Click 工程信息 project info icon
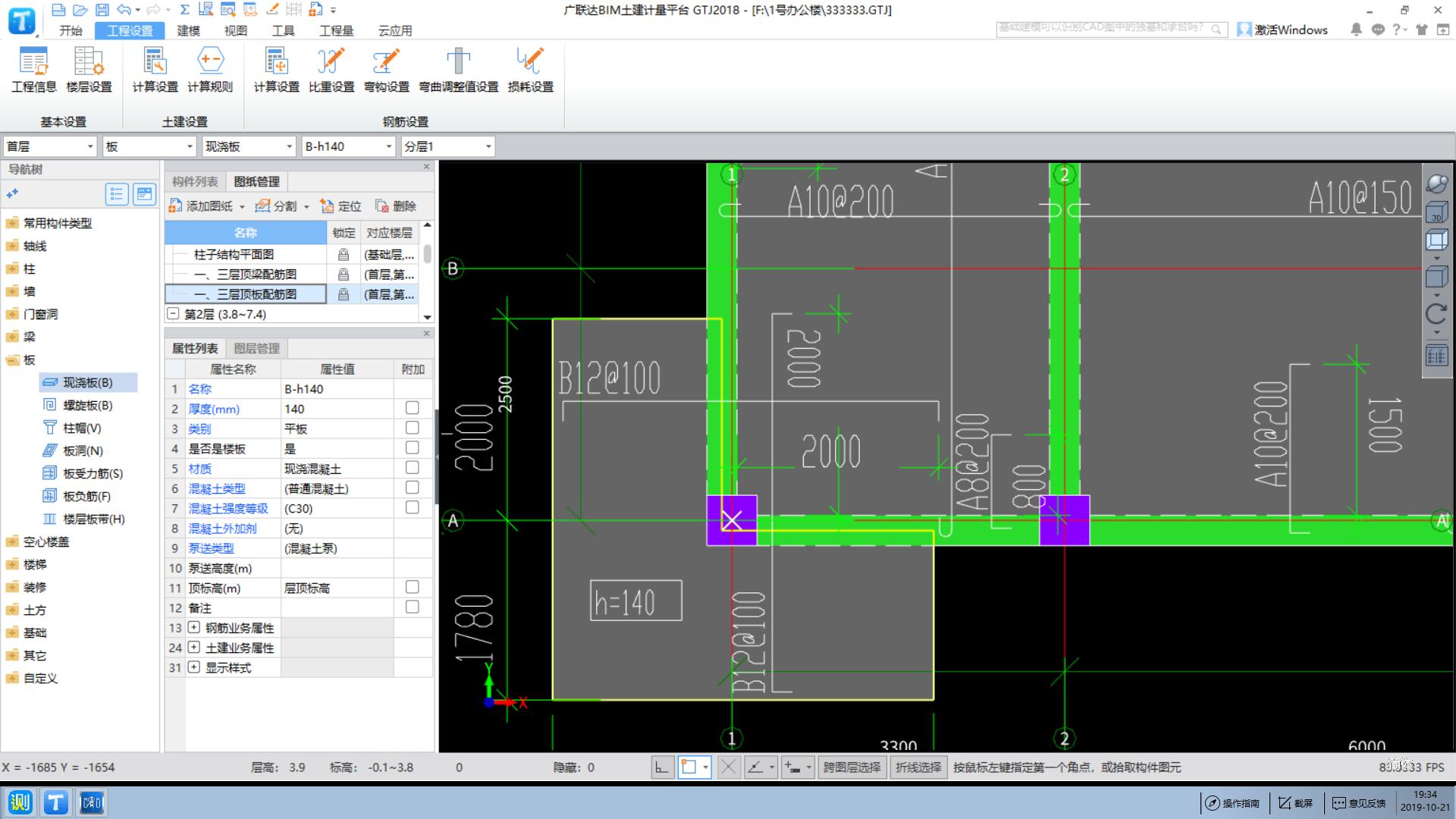The image size is (1456, 819). pyautogui.click(x=33, y=70)
